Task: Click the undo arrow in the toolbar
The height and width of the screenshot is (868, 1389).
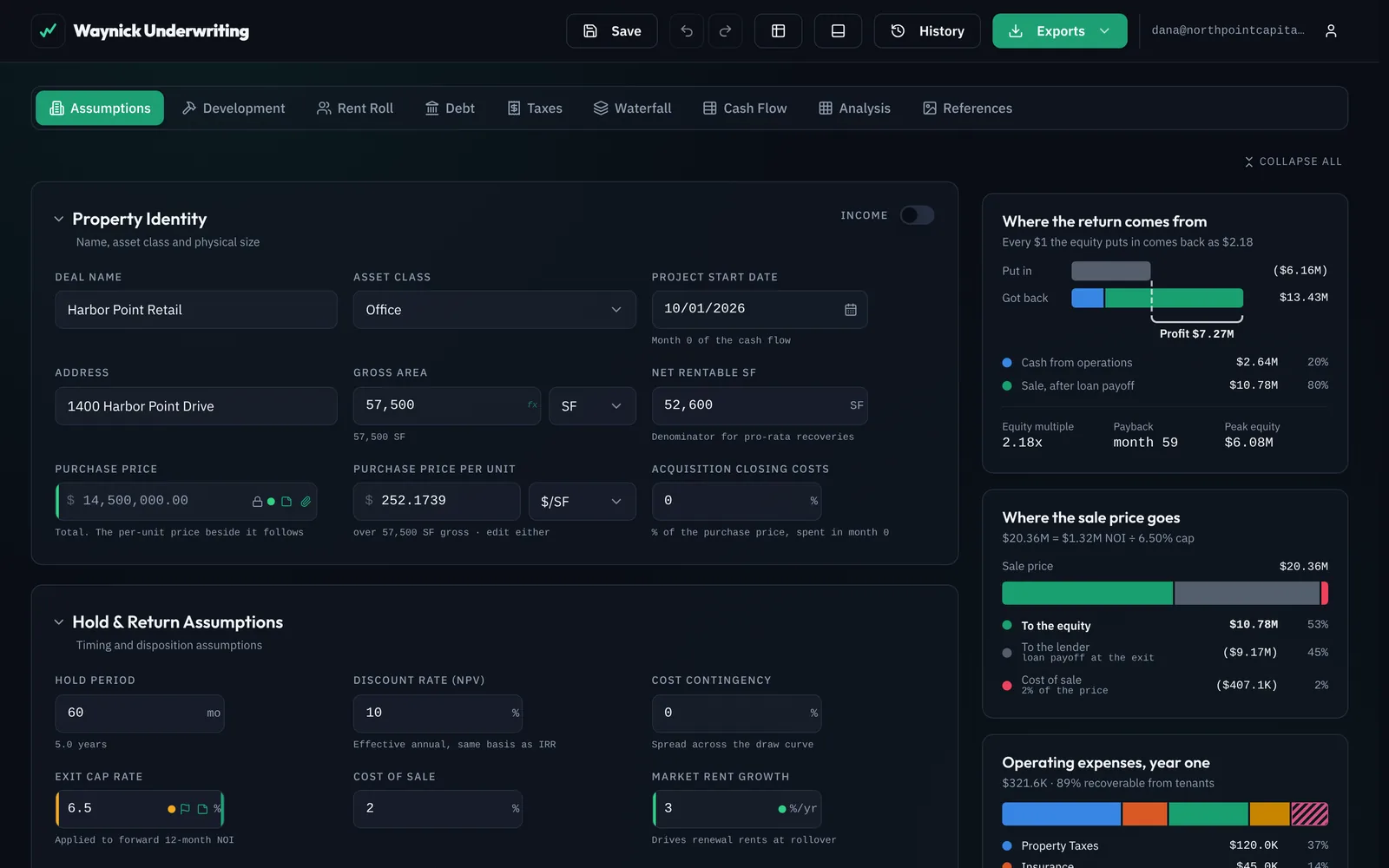Action: pos(687,31)
